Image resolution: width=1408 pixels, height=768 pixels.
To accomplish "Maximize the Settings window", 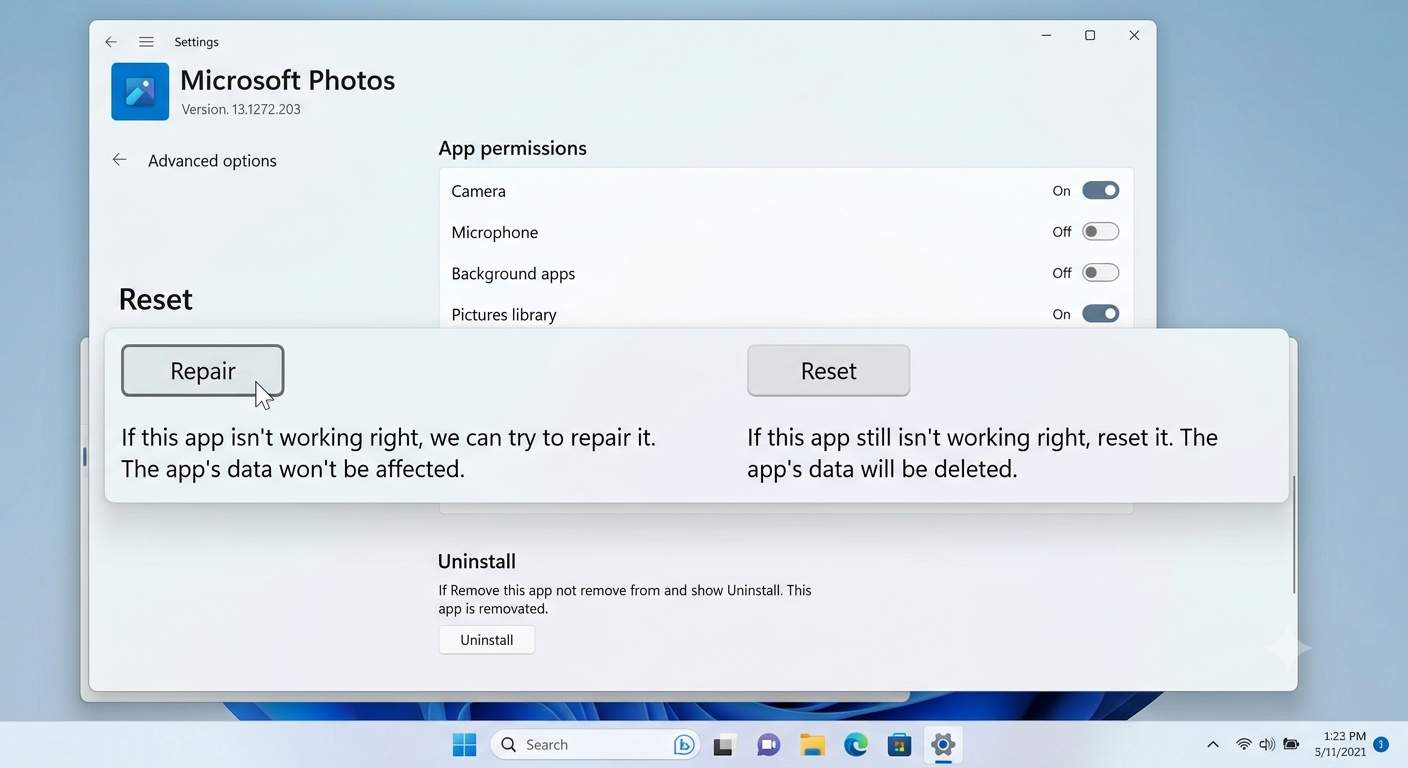I will click(1090, 36).
